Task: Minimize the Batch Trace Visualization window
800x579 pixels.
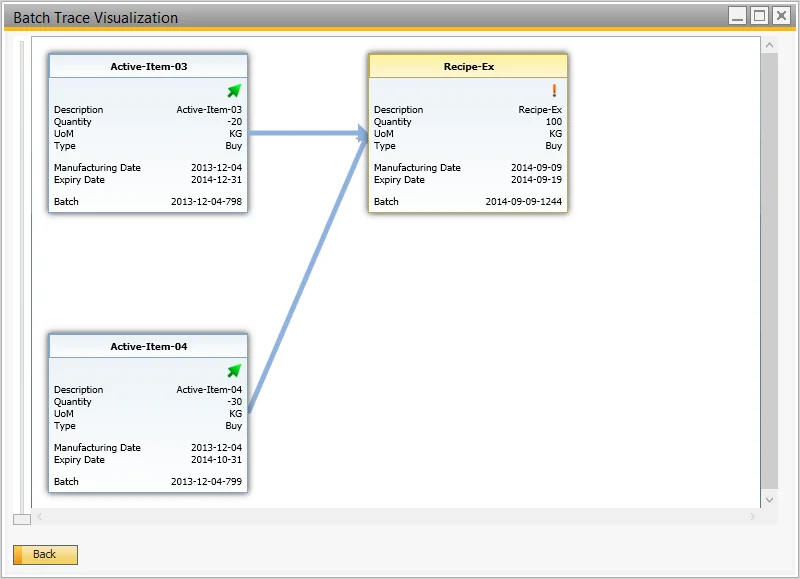Action: 737,16
